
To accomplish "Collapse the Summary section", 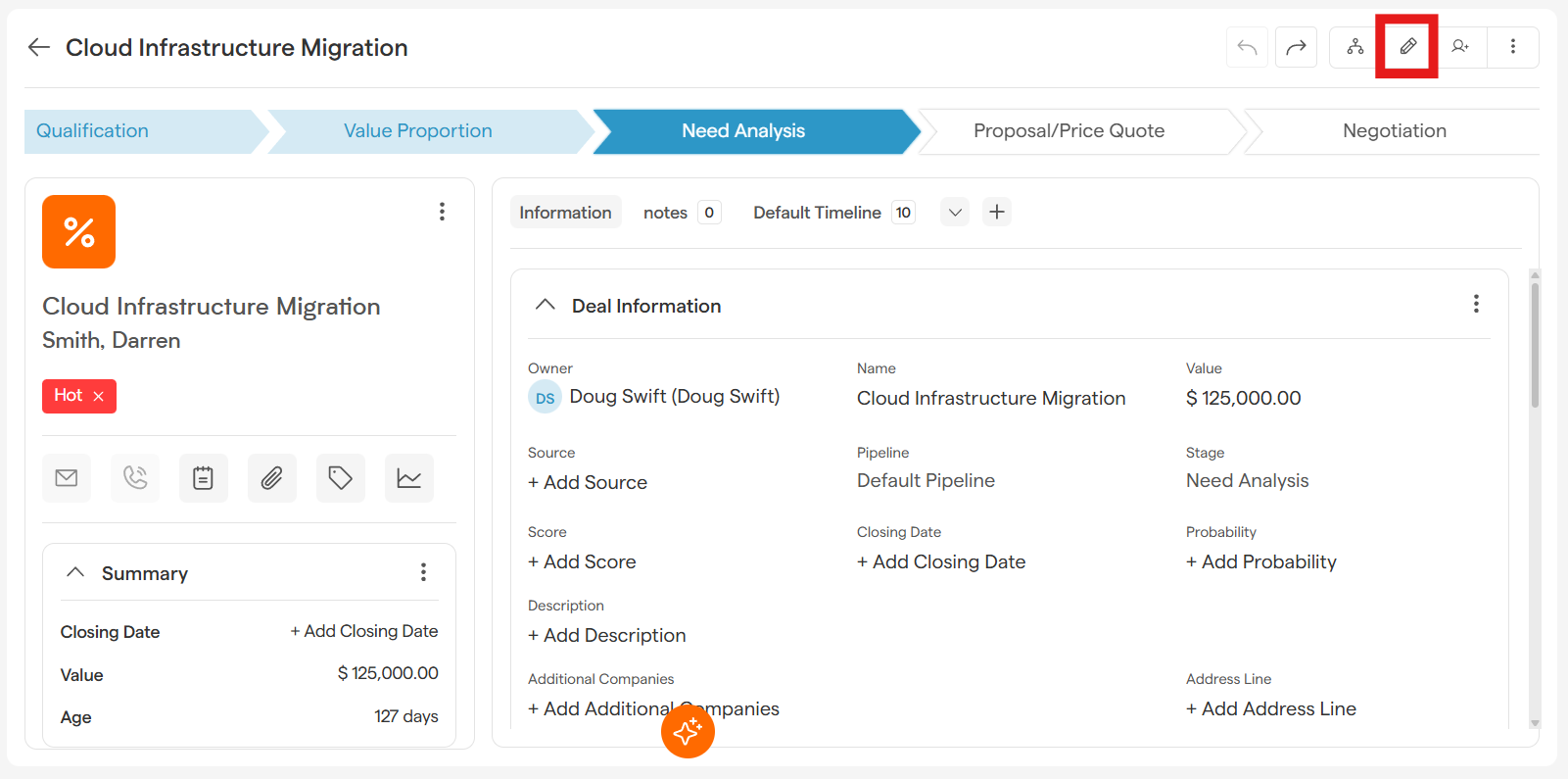I will [x=75, y=572].
